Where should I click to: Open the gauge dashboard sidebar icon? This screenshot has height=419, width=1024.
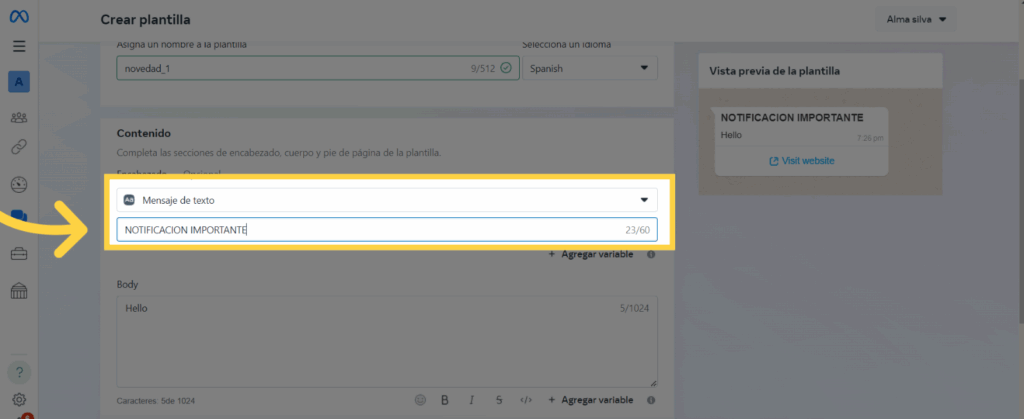coord(19,184)
